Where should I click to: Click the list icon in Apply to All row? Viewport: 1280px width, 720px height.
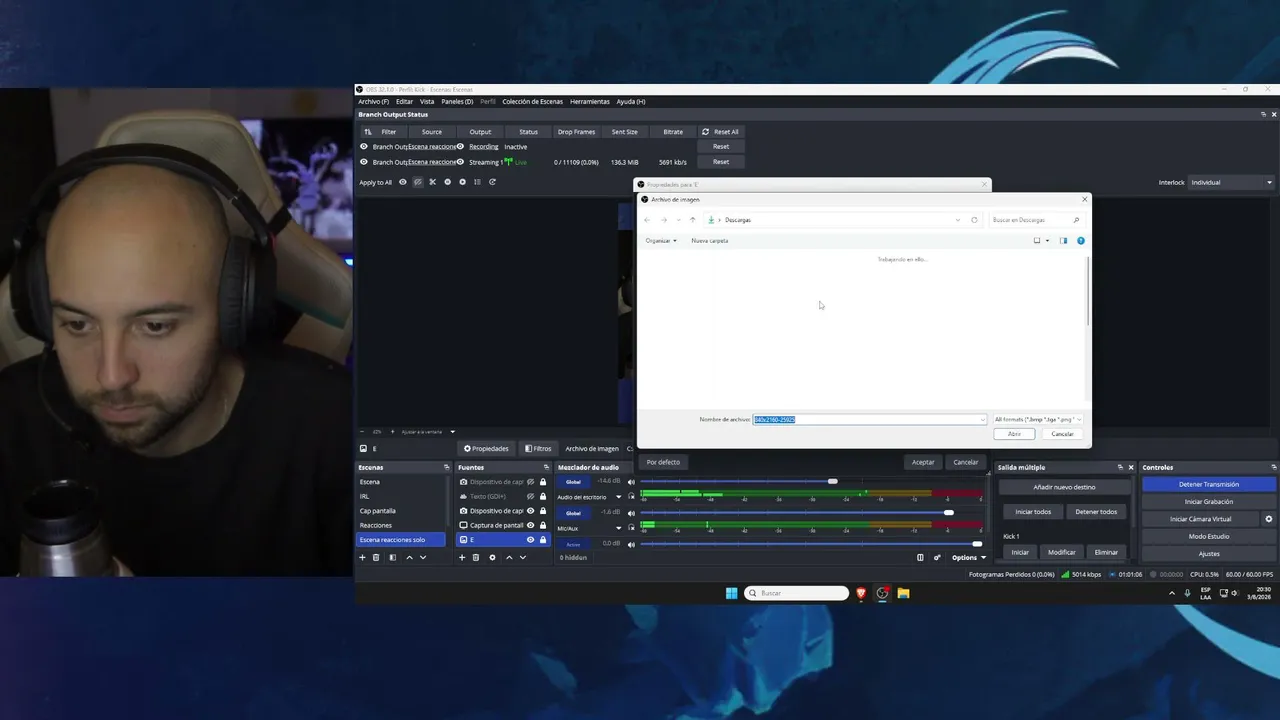(477, 182)
